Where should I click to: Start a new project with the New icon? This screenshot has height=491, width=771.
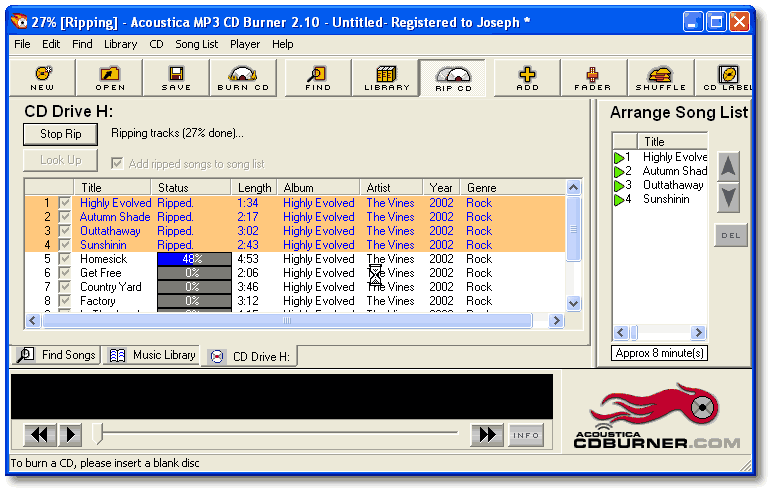click(x=42, y=78)
